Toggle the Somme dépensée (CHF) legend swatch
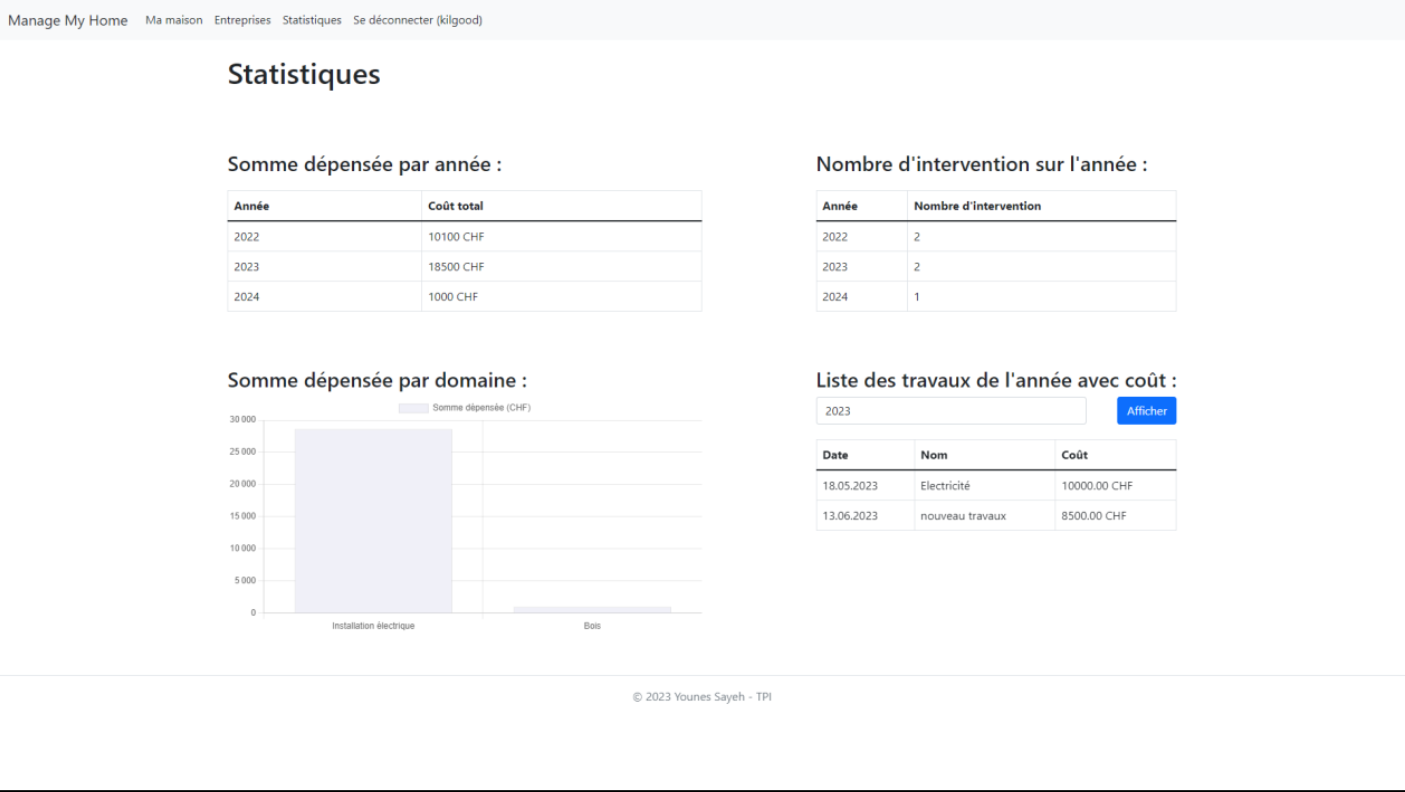 413,408
